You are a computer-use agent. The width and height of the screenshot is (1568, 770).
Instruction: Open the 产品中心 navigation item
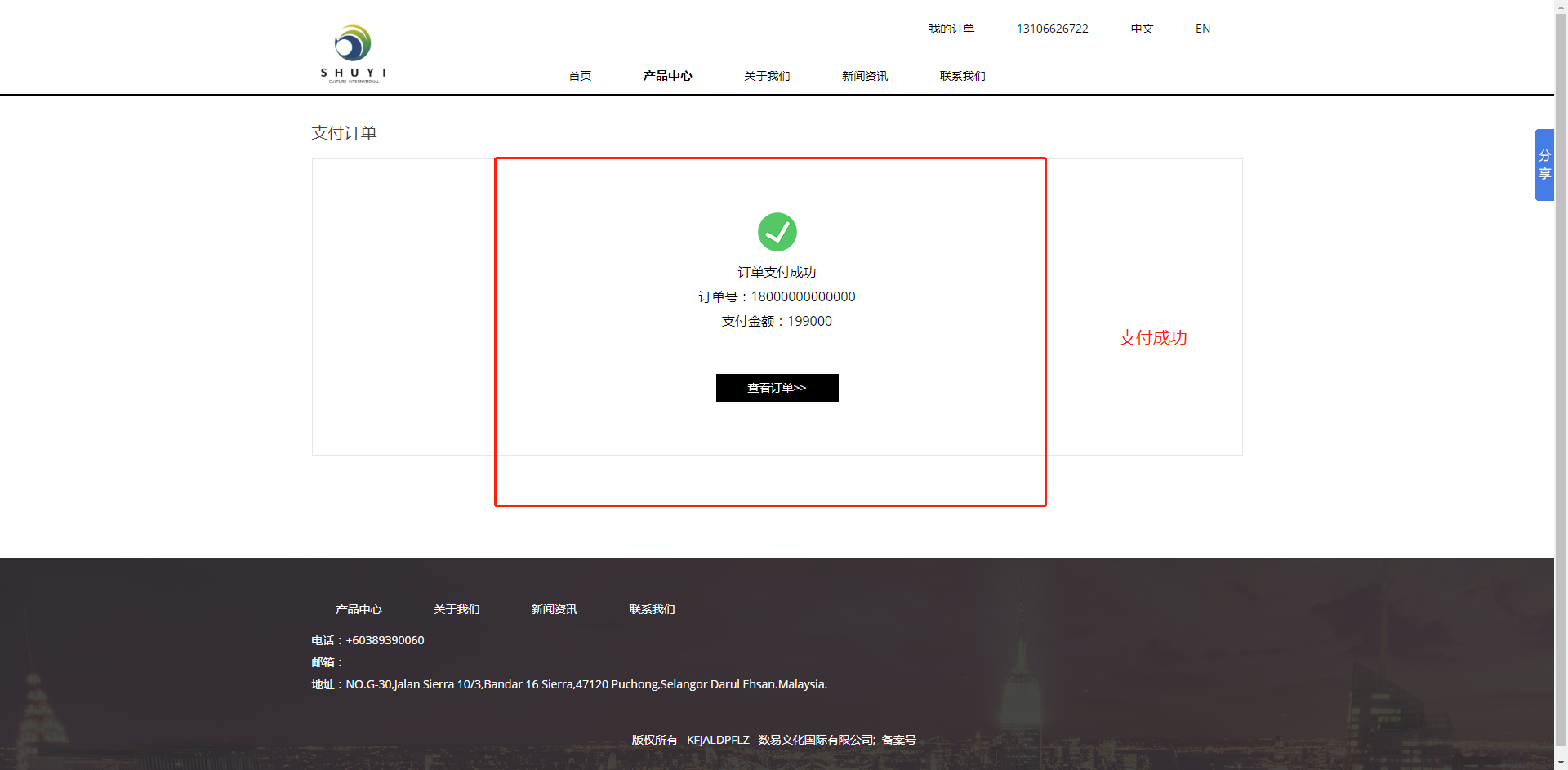pos(667,75)
